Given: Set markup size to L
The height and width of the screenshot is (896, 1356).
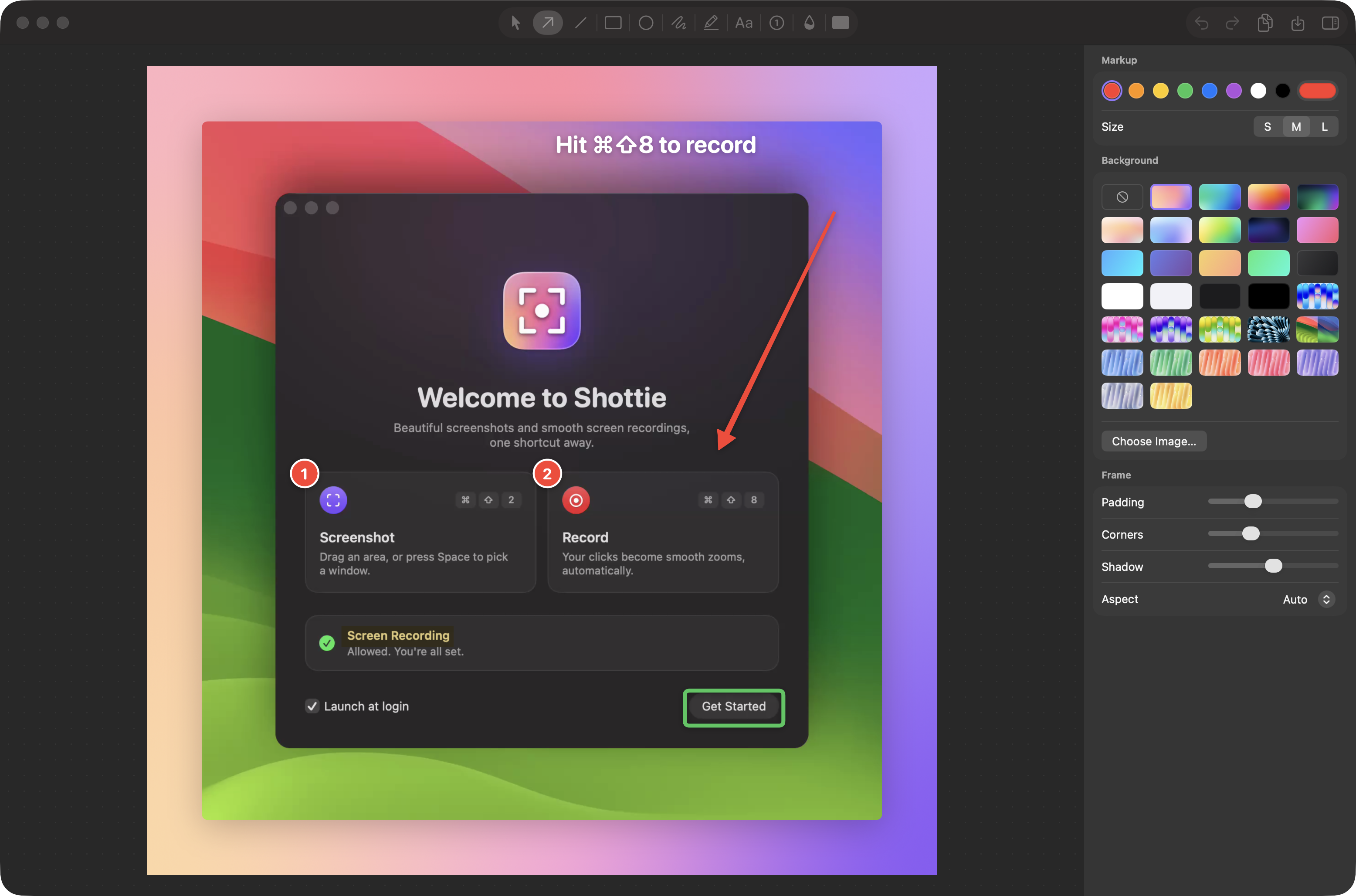Looking at the screenshot, I should click(x=1325, y=127).
